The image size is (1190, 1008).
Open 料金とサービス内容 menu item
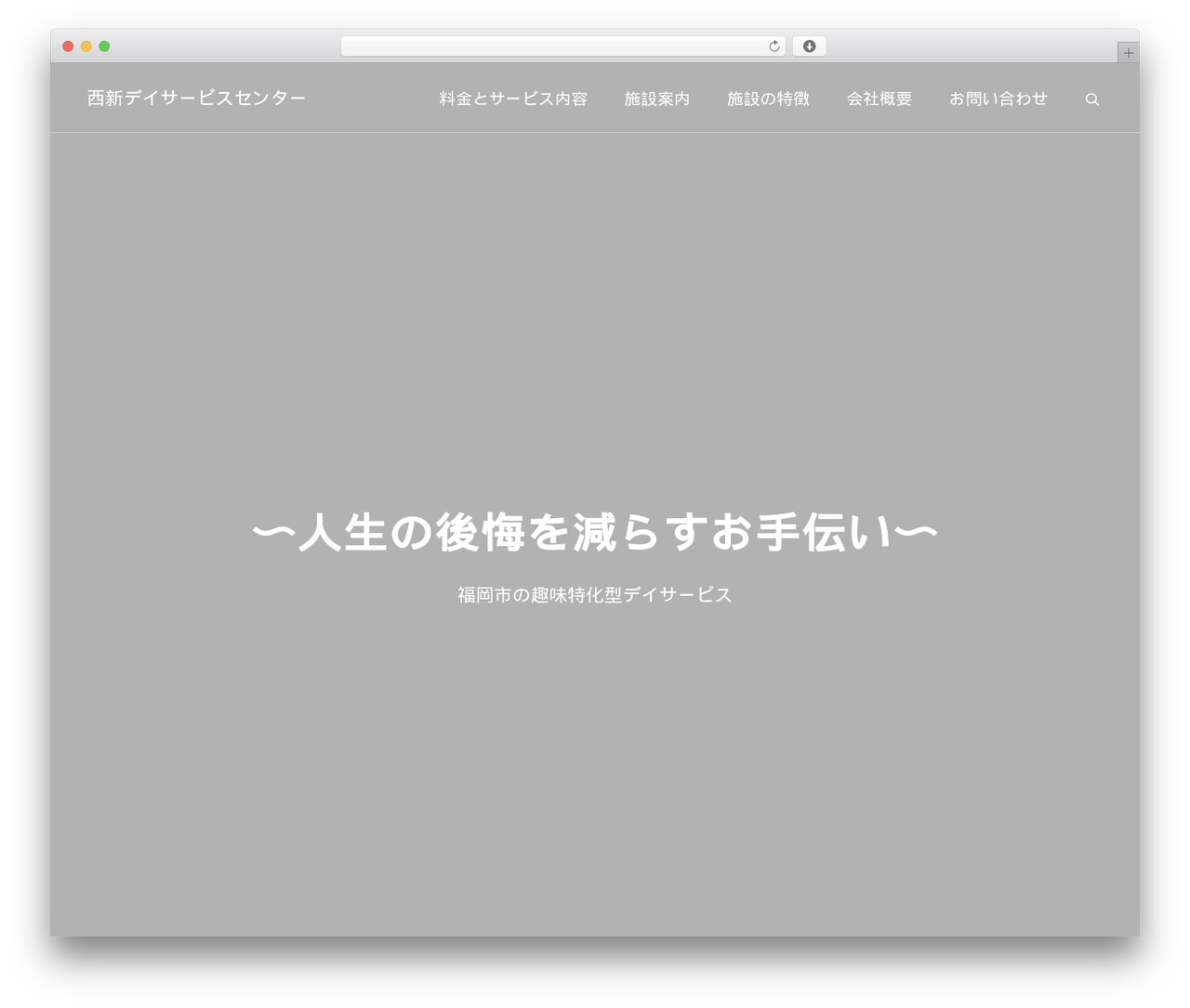[513, 99]
